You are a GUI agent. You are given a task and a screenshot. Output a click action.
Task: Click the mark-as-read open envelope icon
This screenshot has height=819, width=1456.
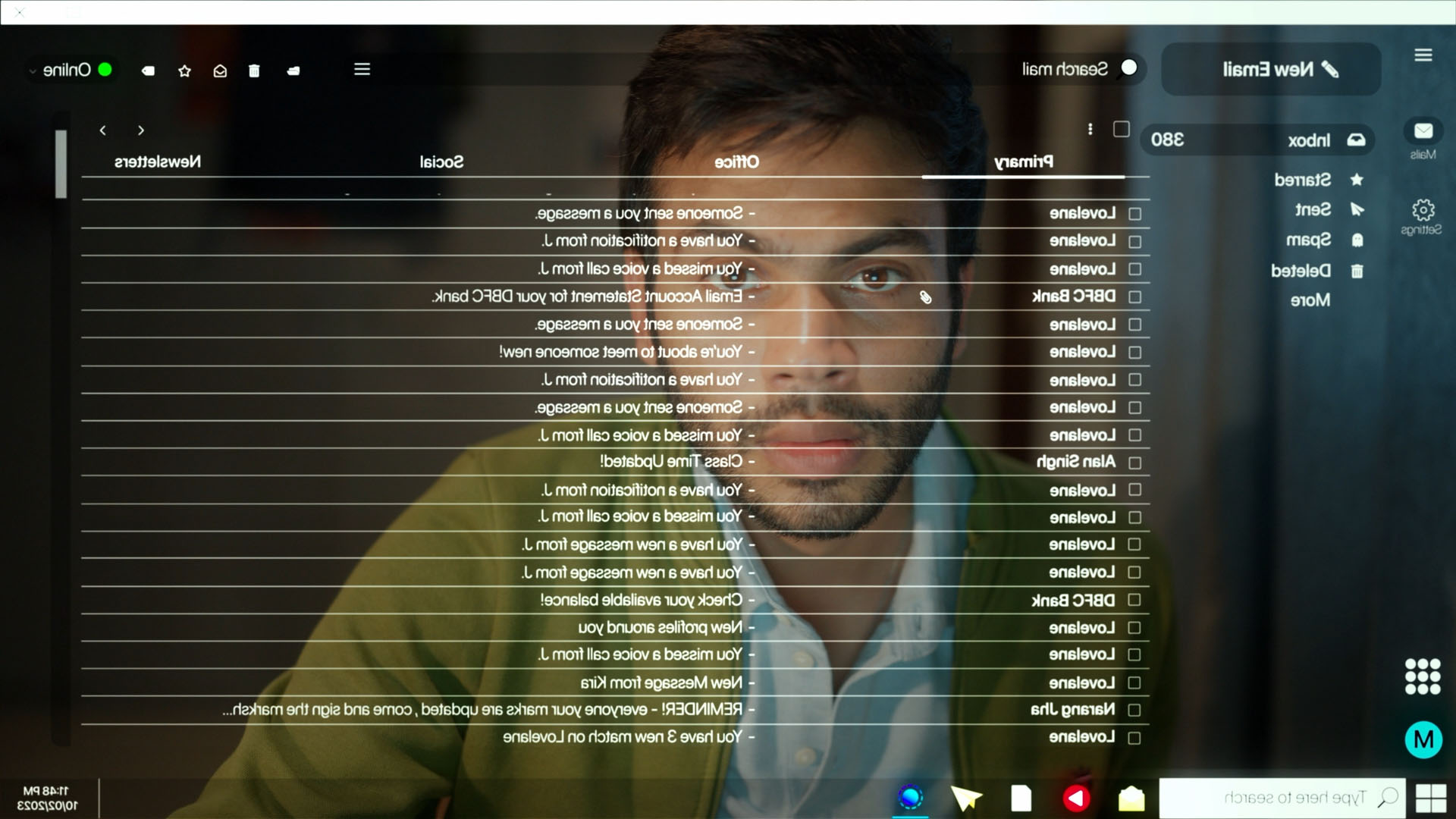point(220,71)
